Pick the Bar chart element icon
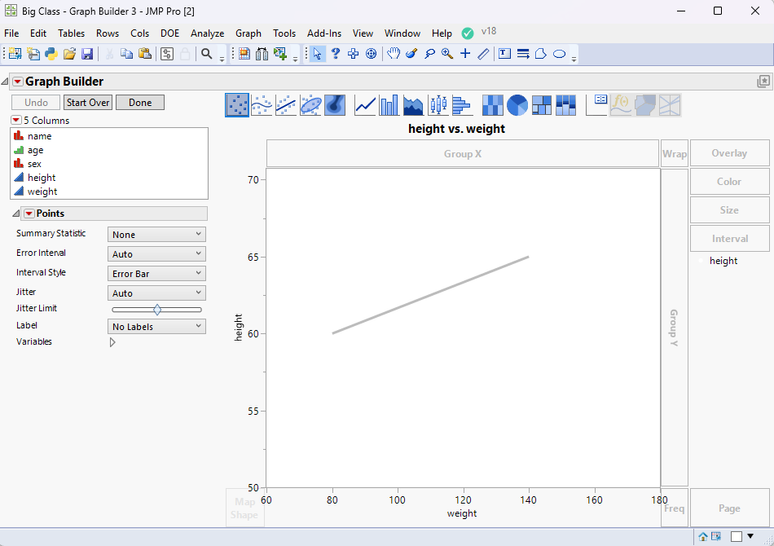Viewport: 774px width, 546px height. (x=388, y=105)
